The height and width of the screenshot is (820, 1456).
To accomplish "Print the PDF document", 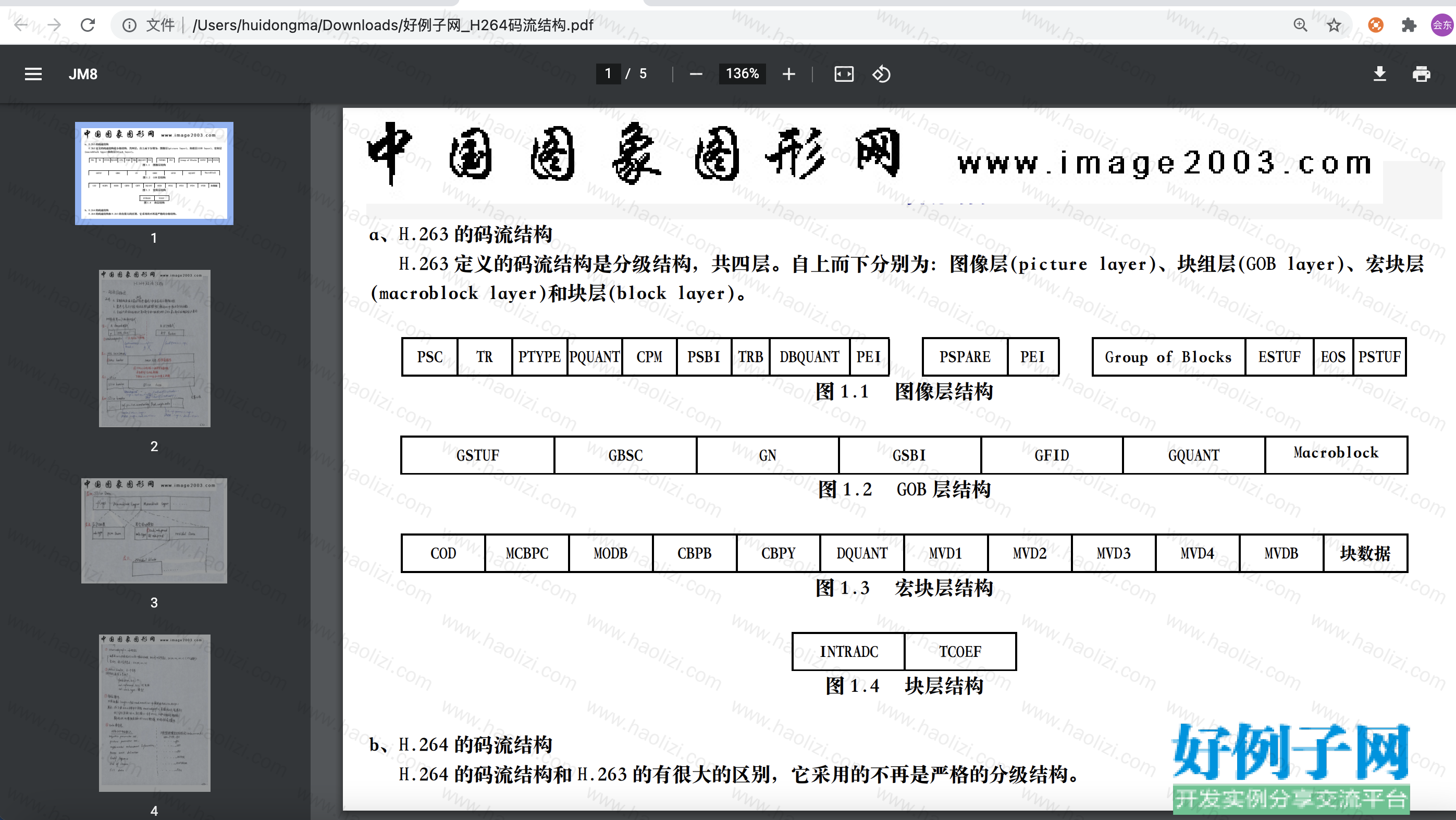I will (x=1421, y=74).
